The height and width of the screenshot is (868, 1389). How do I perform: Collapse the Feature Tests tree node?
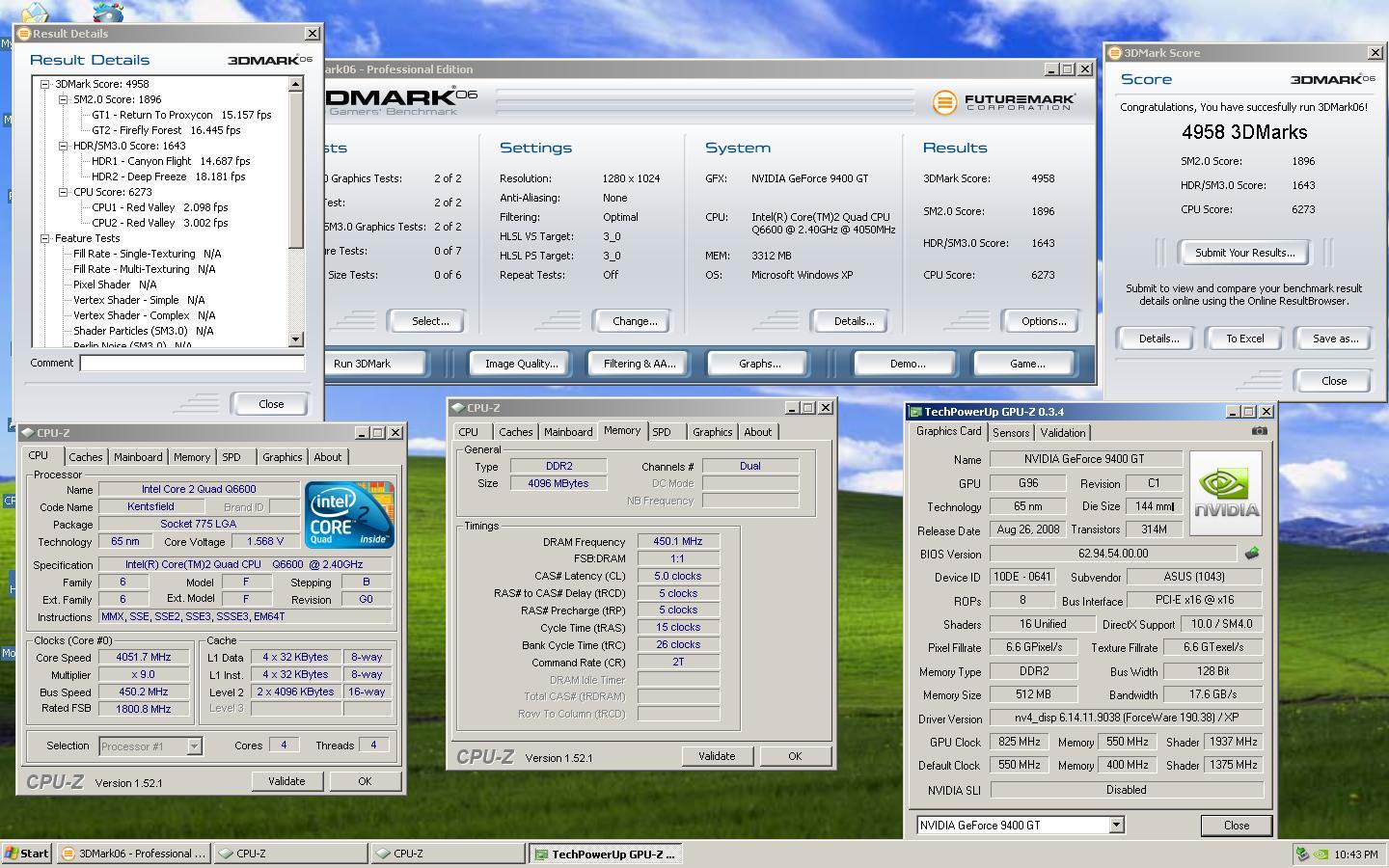(x=44, y=238)
